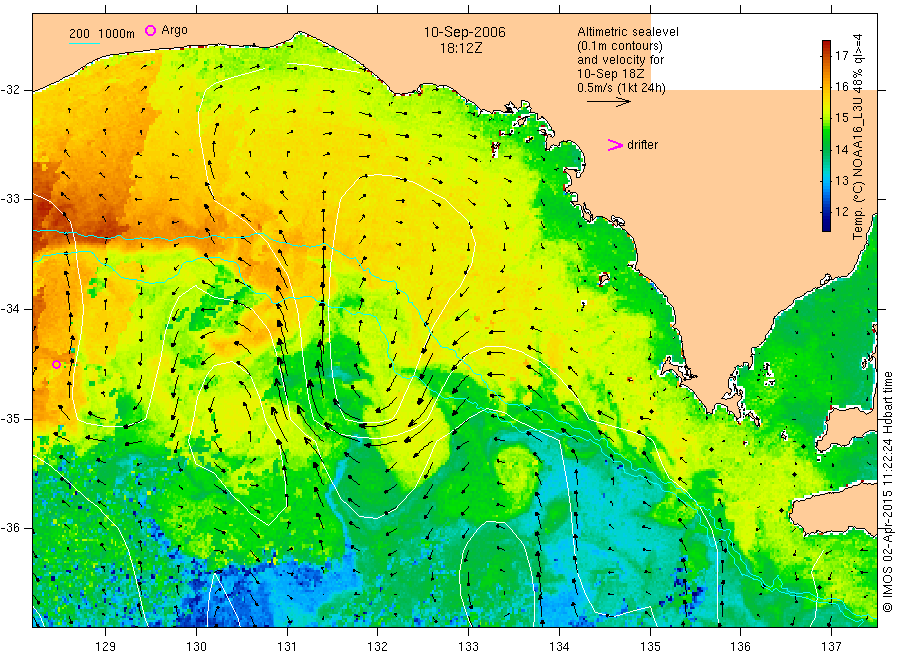Click the time label 18:12Z
Image resolution: width=900 pixels, height=660 pixels.
461,49
